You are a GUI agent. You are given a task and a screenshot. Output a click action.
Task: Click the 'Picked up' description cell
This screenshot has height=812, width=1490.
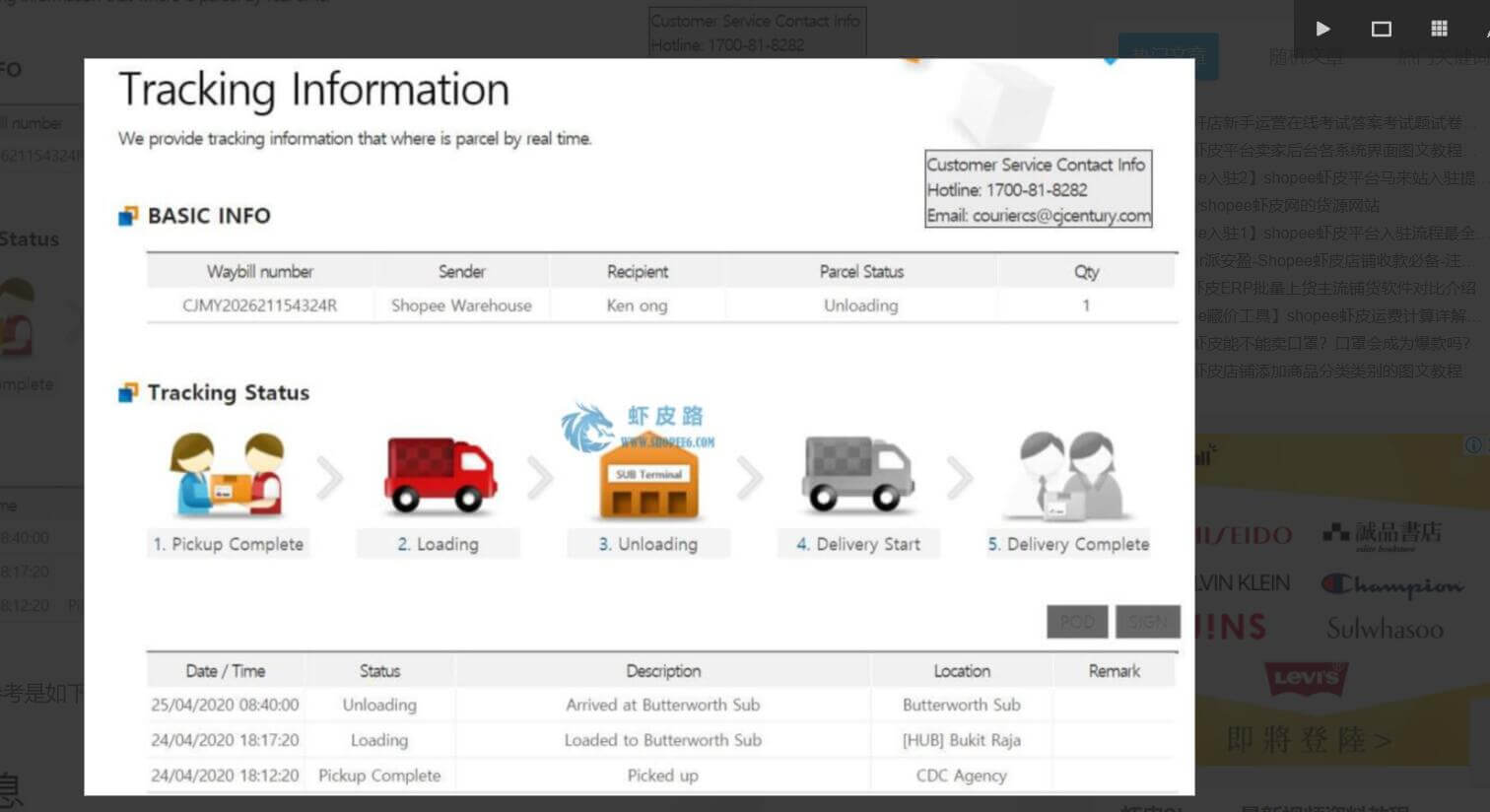pos(663,776)
